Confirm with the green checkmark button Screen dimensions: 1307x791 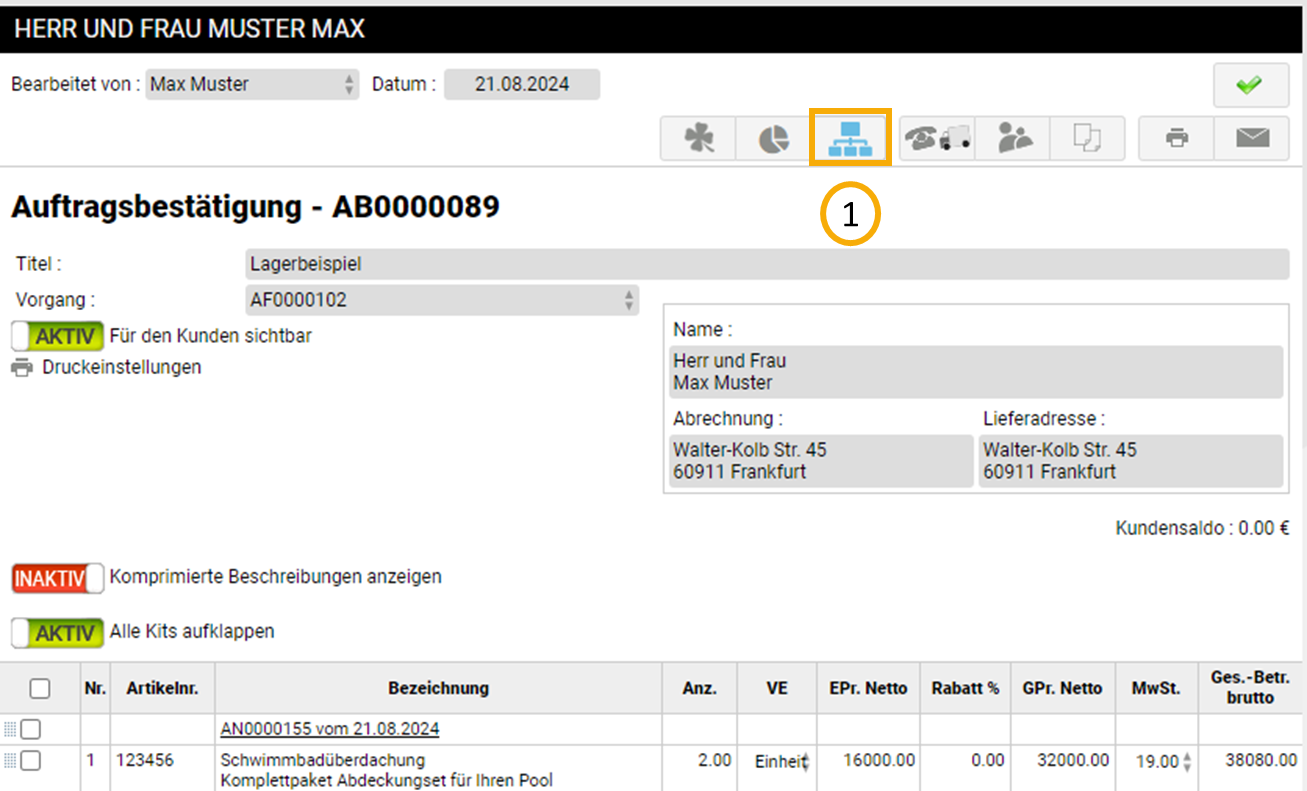tap(1250, 86)
